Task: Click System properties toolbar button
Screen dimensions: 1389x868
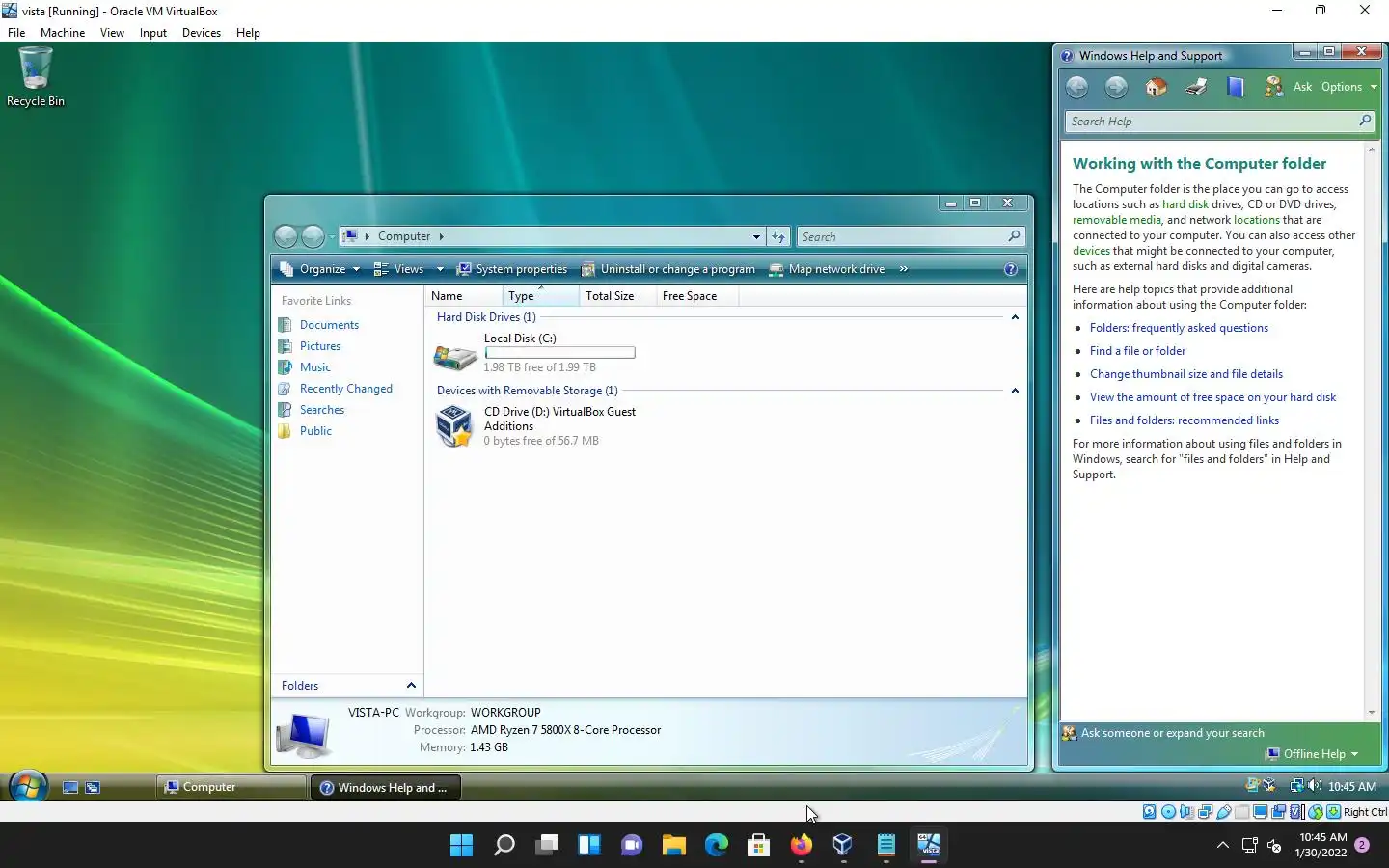Action: (x=512, y=269)
